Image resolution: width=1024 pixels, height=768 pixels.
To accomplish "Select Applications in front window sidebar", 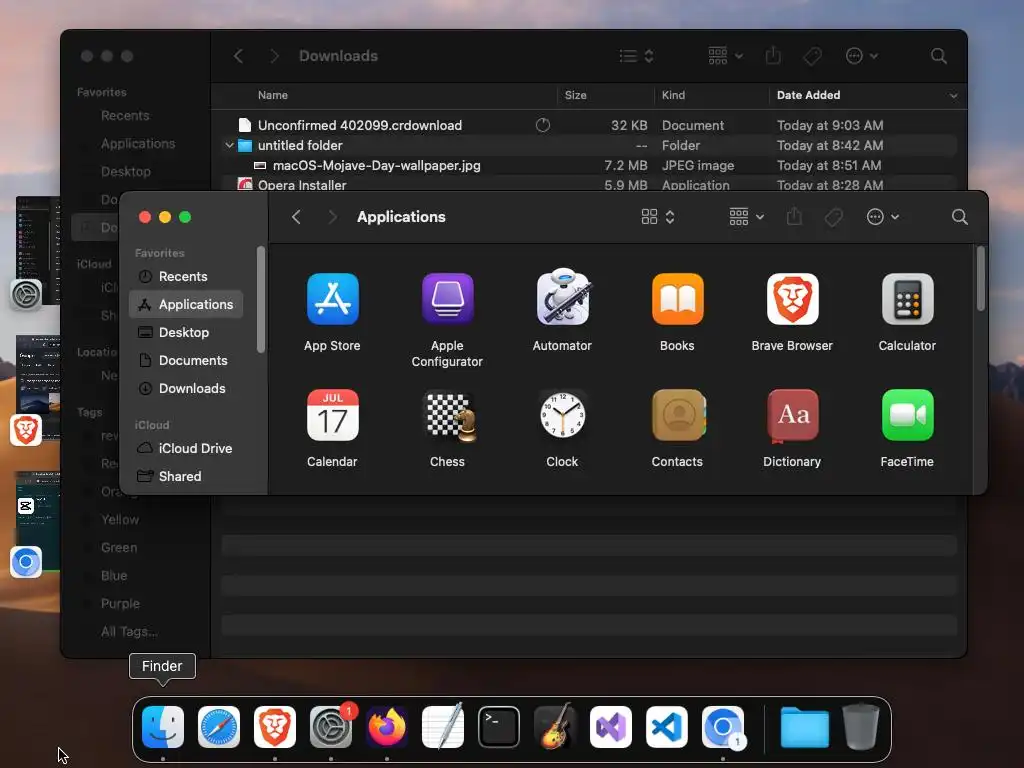I will 186,304.
